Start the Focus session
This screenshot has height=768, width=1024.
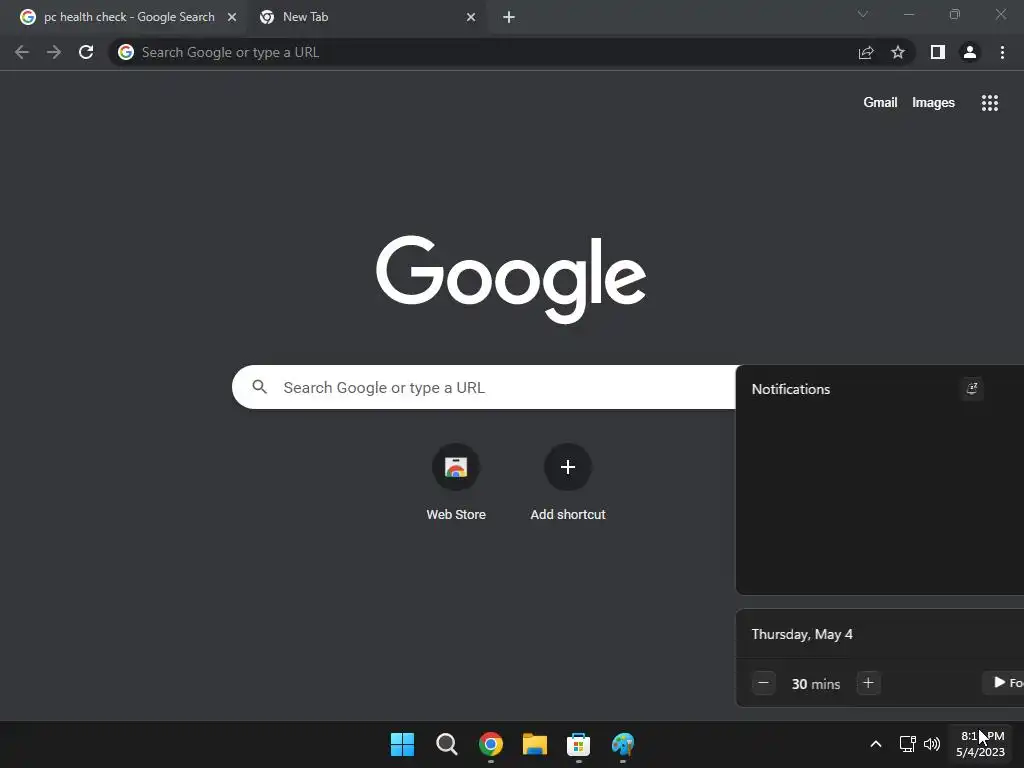click(x=1004, y=682)
